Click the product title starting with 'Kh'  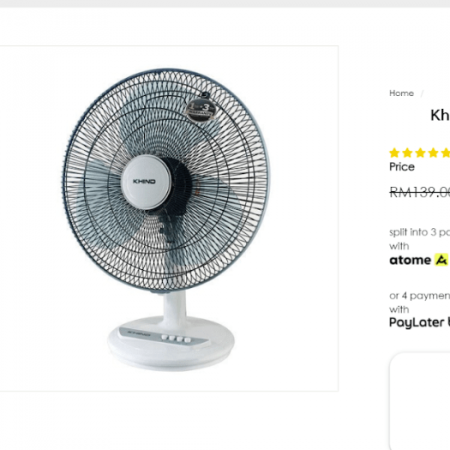click(440, 115)
